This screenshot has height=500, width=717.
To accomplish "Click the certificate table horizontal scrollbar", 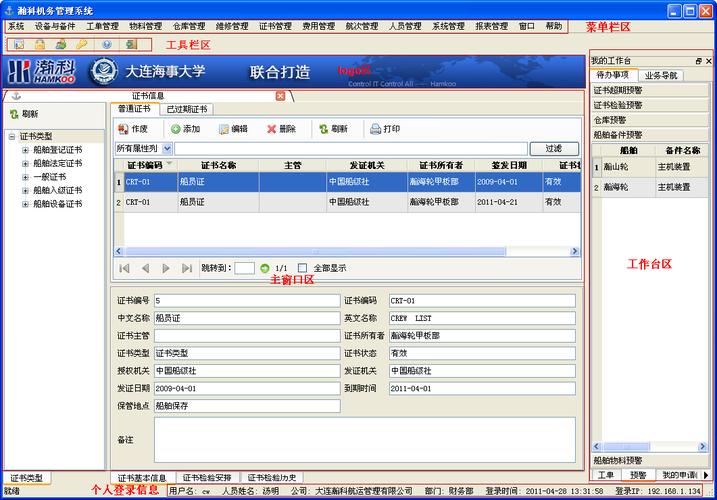I will [315, 251].
